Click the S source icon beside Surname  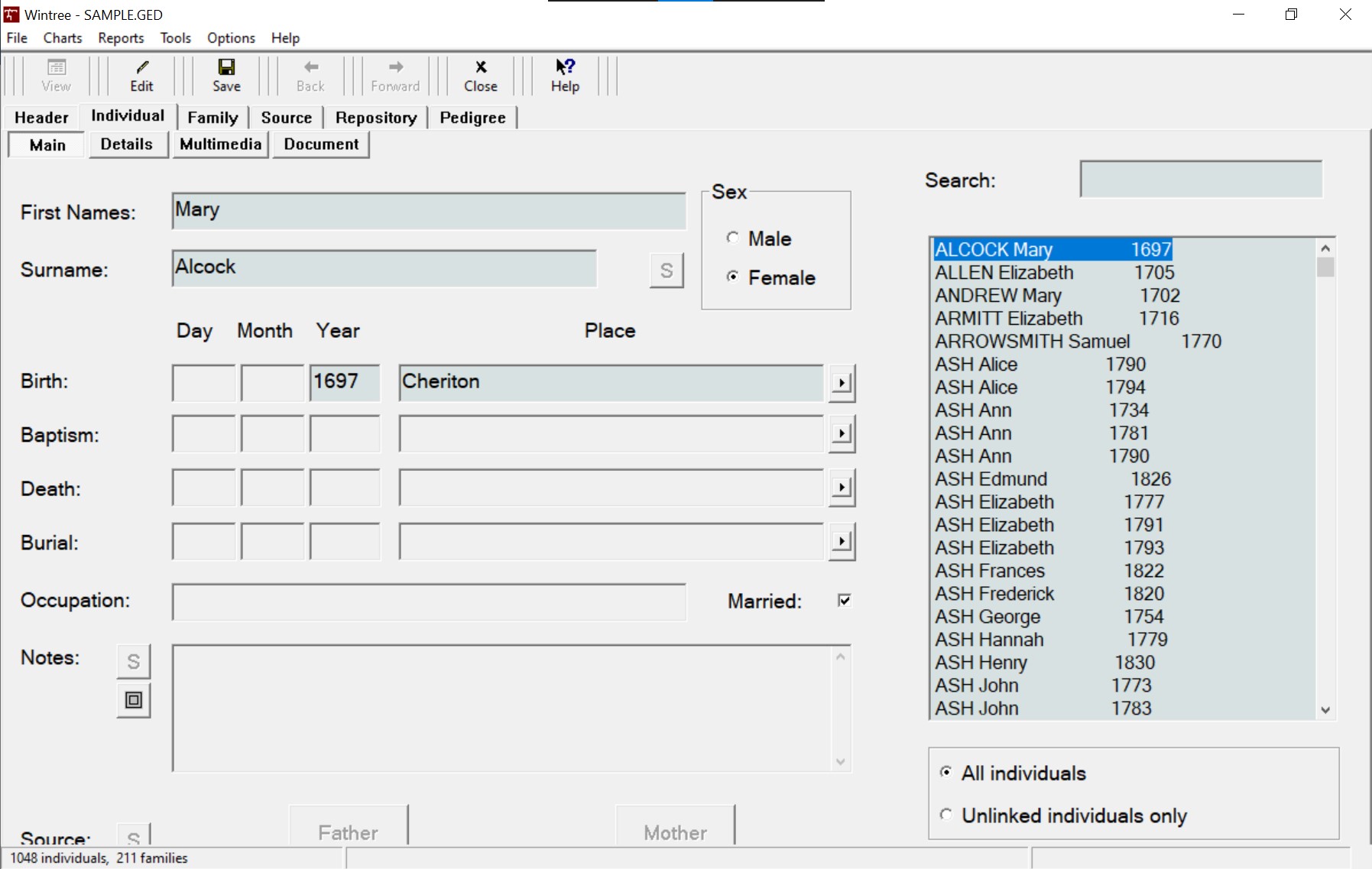[666, 270]
